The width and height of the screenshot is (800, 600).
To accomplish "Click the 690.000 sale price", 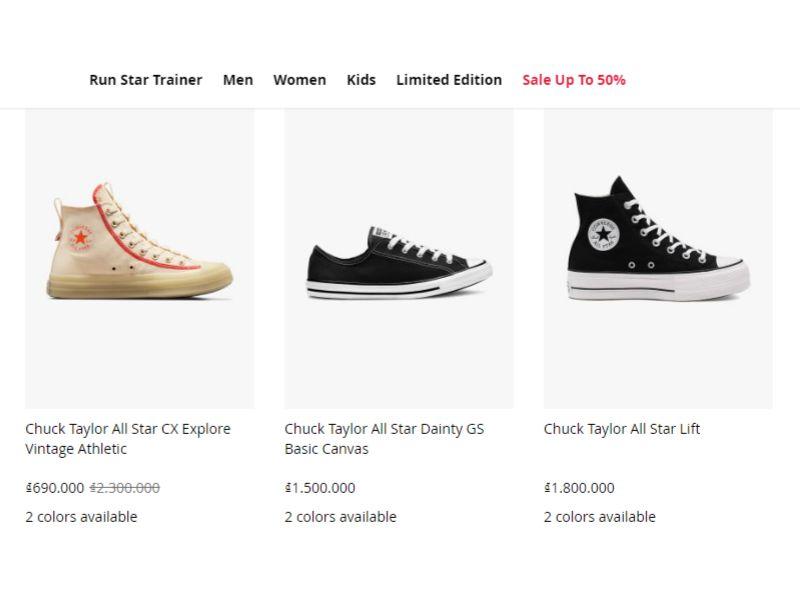I will tap(55, 488).
